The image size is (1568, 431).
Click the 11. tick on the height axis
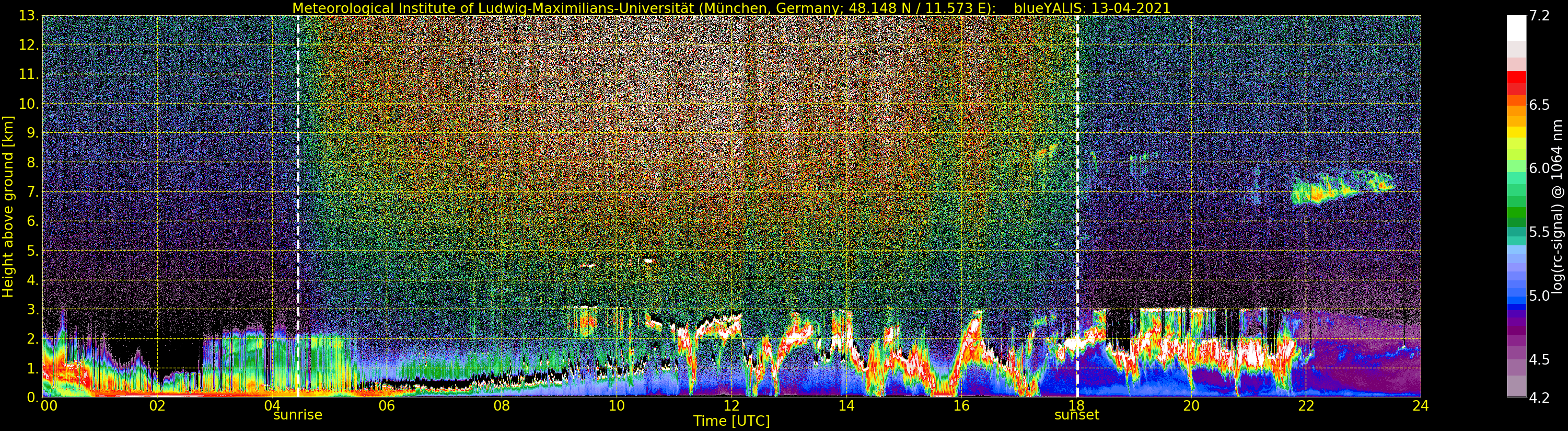pyautogui.click(x=29, y=74)
